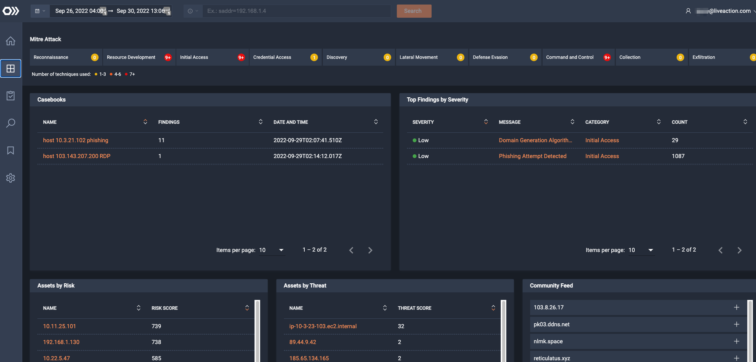Expand Community Feed entry 103.8.26.17
Image resolution: width=756 pixels, height=362 pixels.
[736, 308]
